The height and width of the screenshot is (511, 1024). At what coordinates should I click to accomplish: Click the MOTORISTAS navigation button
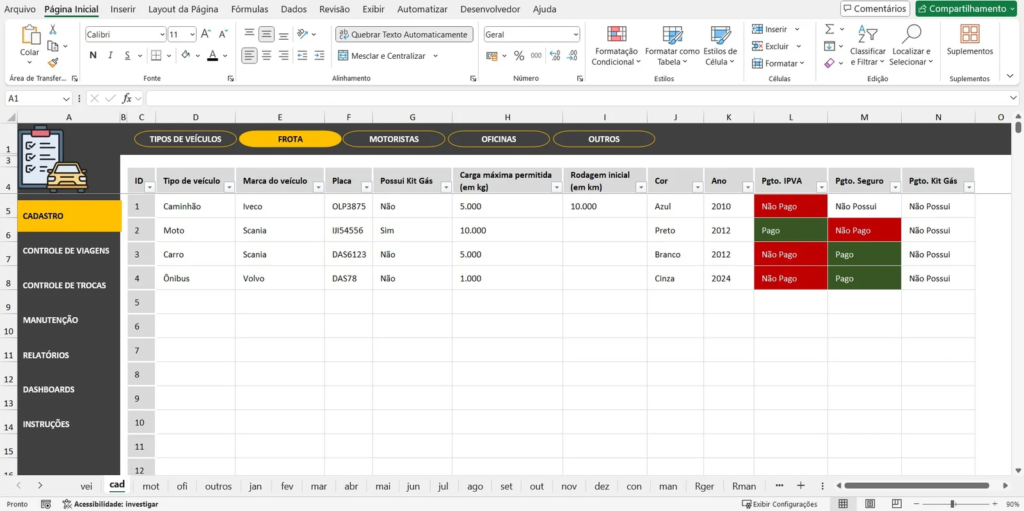click(x=394, y=139)
